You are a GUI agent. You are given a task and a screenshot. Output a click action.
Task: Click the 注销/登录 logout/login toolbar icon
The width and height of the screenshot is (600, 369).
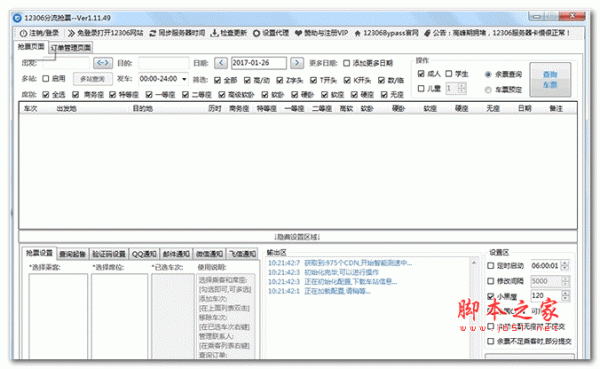tap(24, 33)
